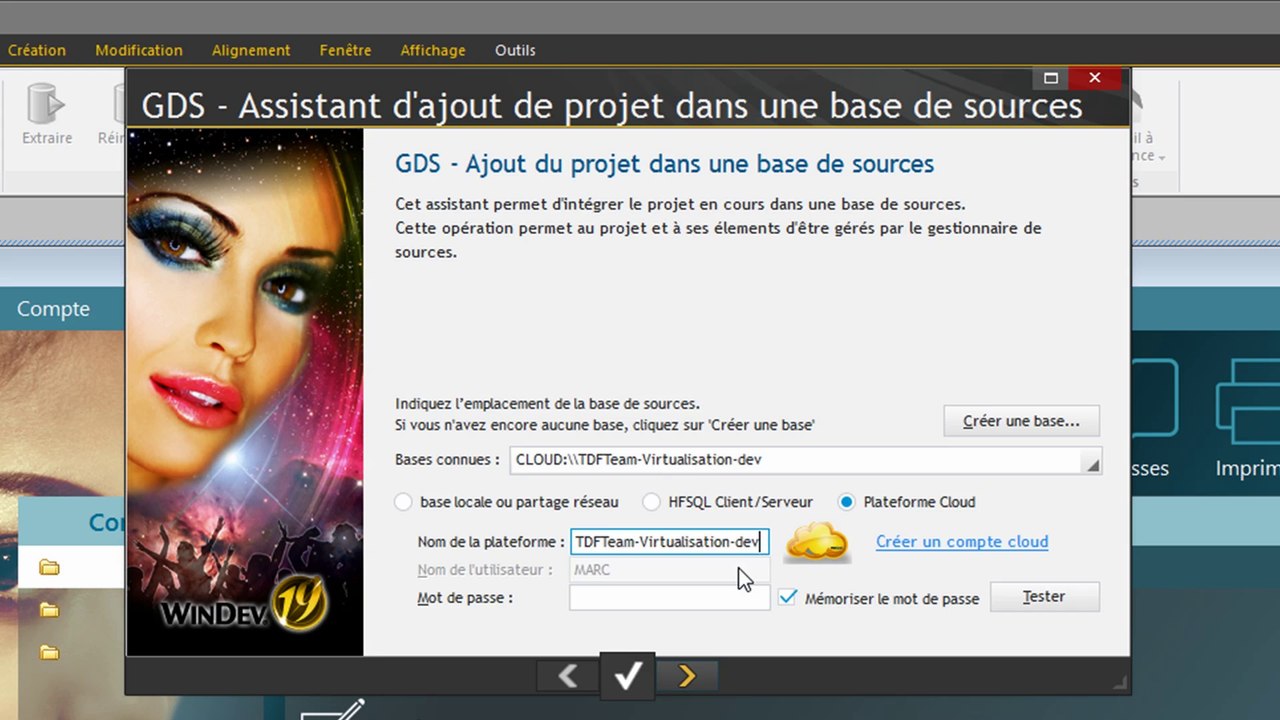Click the pencil icon at bottom of background
Image resolution: width=1280 pixels, height=720 pixels.
(333, 710)
